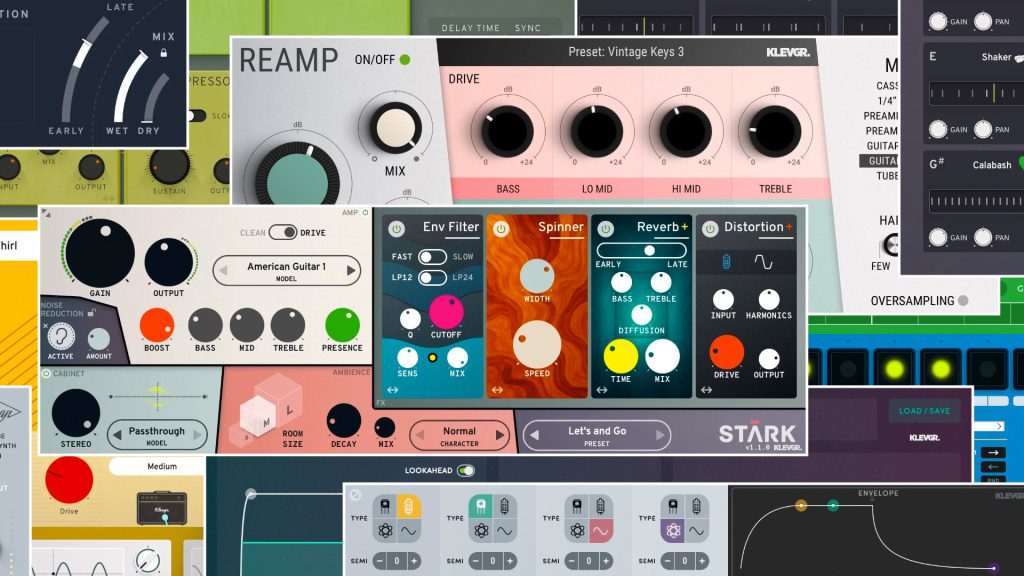Click the REAMP MIX knob
The height and width of the screenshot is (576, 1024).
(394, 127)
